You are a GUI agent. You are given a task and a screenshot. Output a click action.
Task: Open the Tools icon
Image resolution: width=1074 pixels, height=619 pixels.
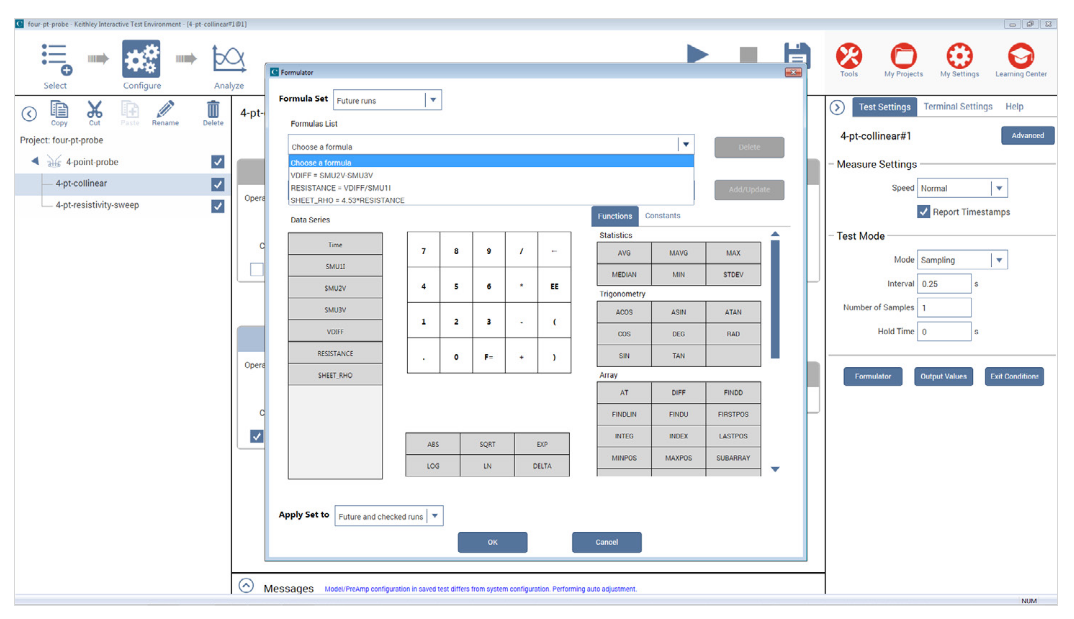pyautogui.click(x=849, y=57)
